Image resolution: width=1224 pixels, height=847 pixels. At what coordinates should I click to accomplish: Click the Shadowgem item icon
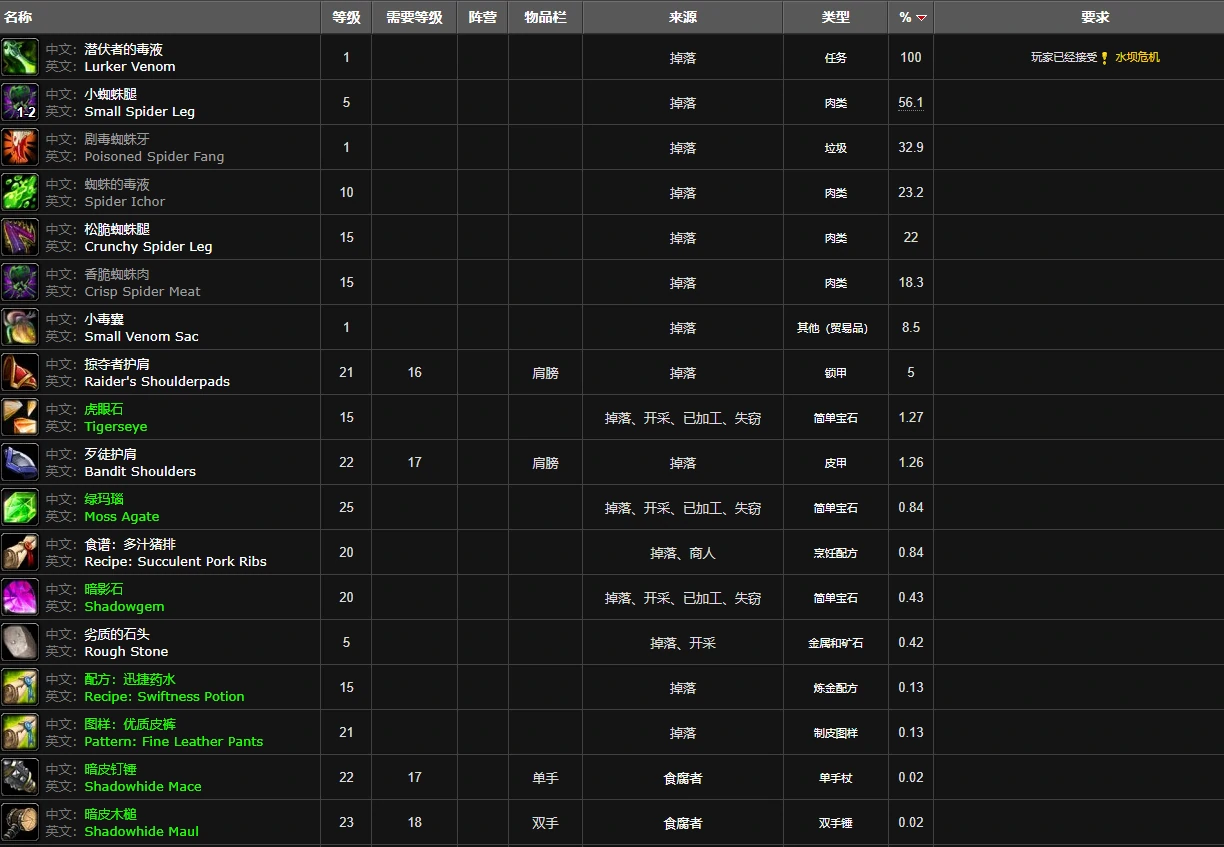pos(20,597)
